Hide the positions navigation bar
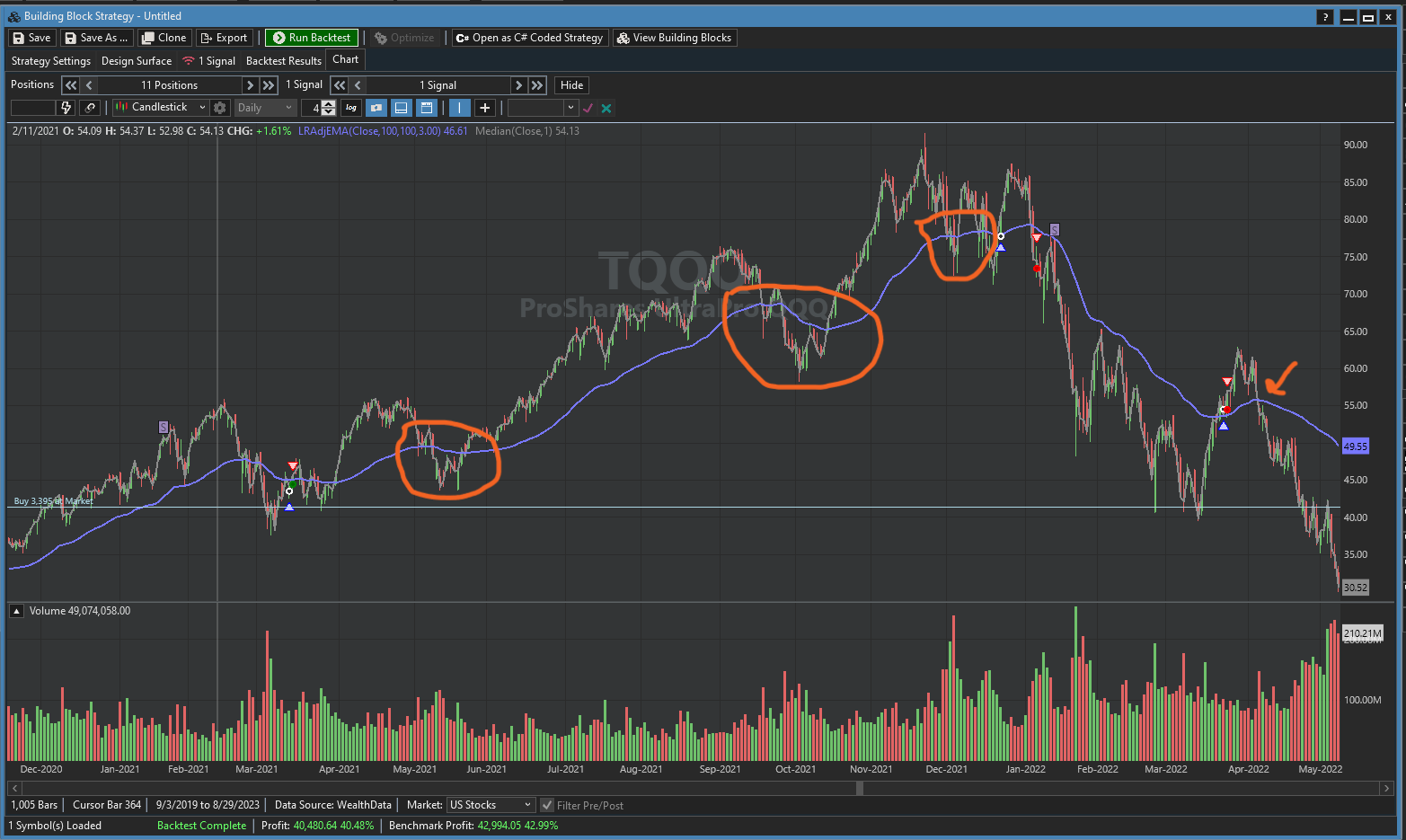Viewport: 1406px width, 840px height. 572,85
